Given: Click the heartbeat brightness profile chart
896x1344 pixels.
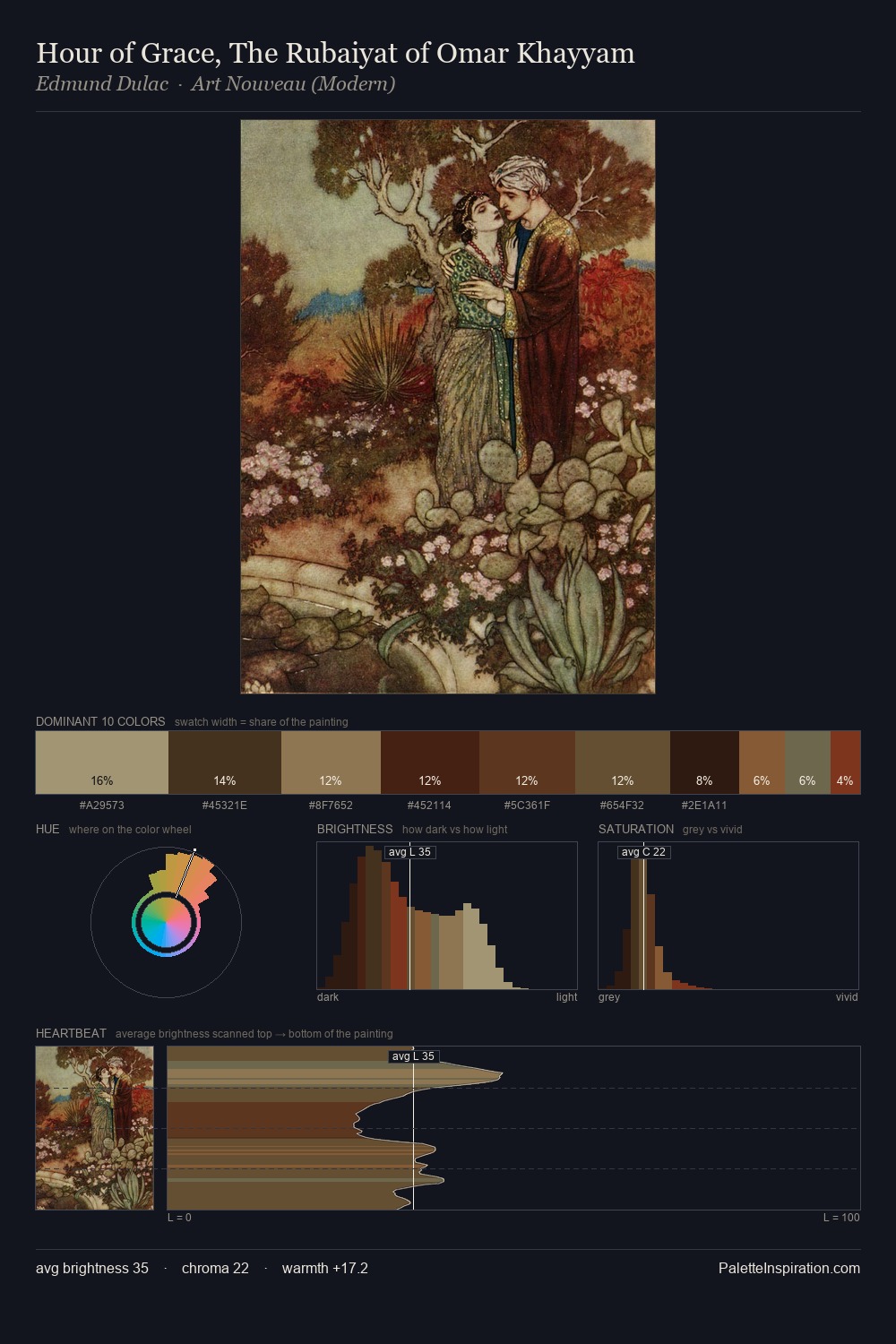Looking at the screenshot, I should pyautogui.click(x=513, y=1128).
